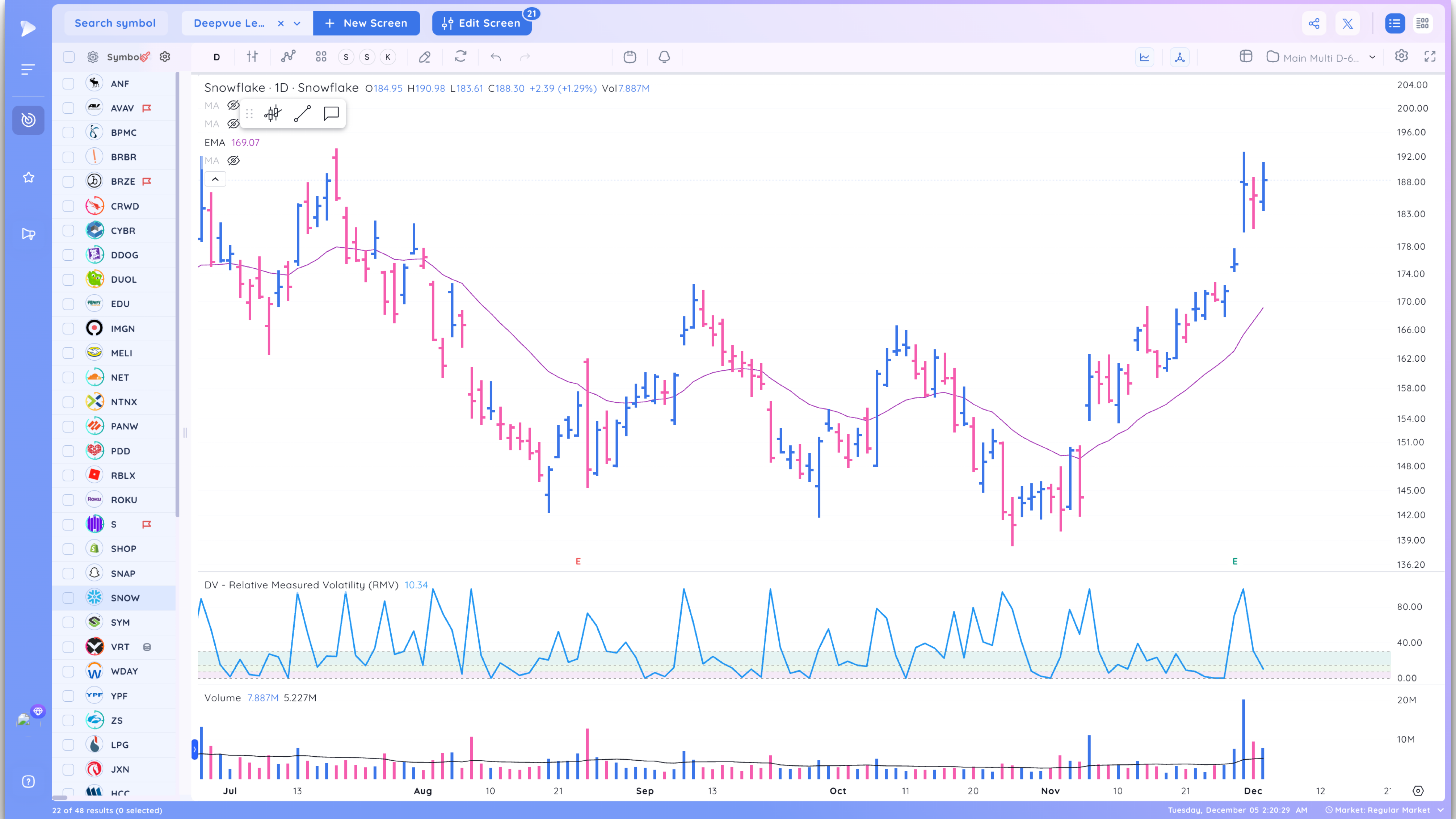Expand the volume pane side arrow

(x=194, y=749)
